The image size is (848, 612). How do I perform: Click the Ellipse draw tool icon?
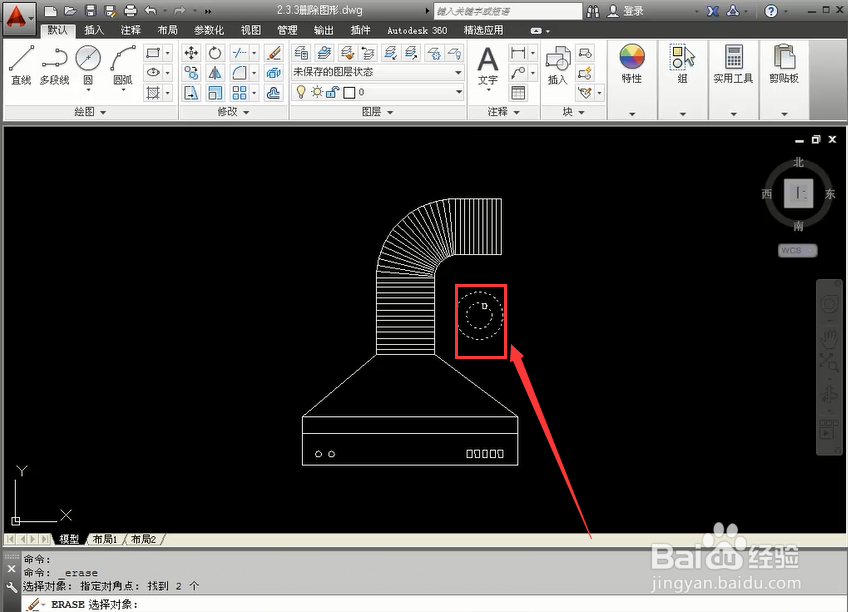tap(153, 72)
